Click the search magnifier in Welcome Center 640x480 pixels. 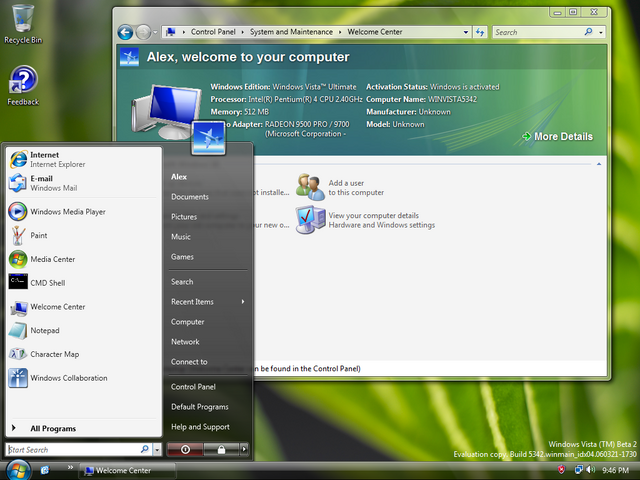pos(588,31)
